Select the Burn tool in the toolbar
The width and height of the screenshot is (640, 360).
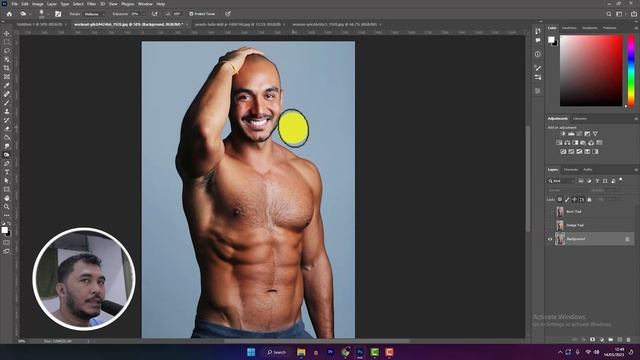(7, 155)
